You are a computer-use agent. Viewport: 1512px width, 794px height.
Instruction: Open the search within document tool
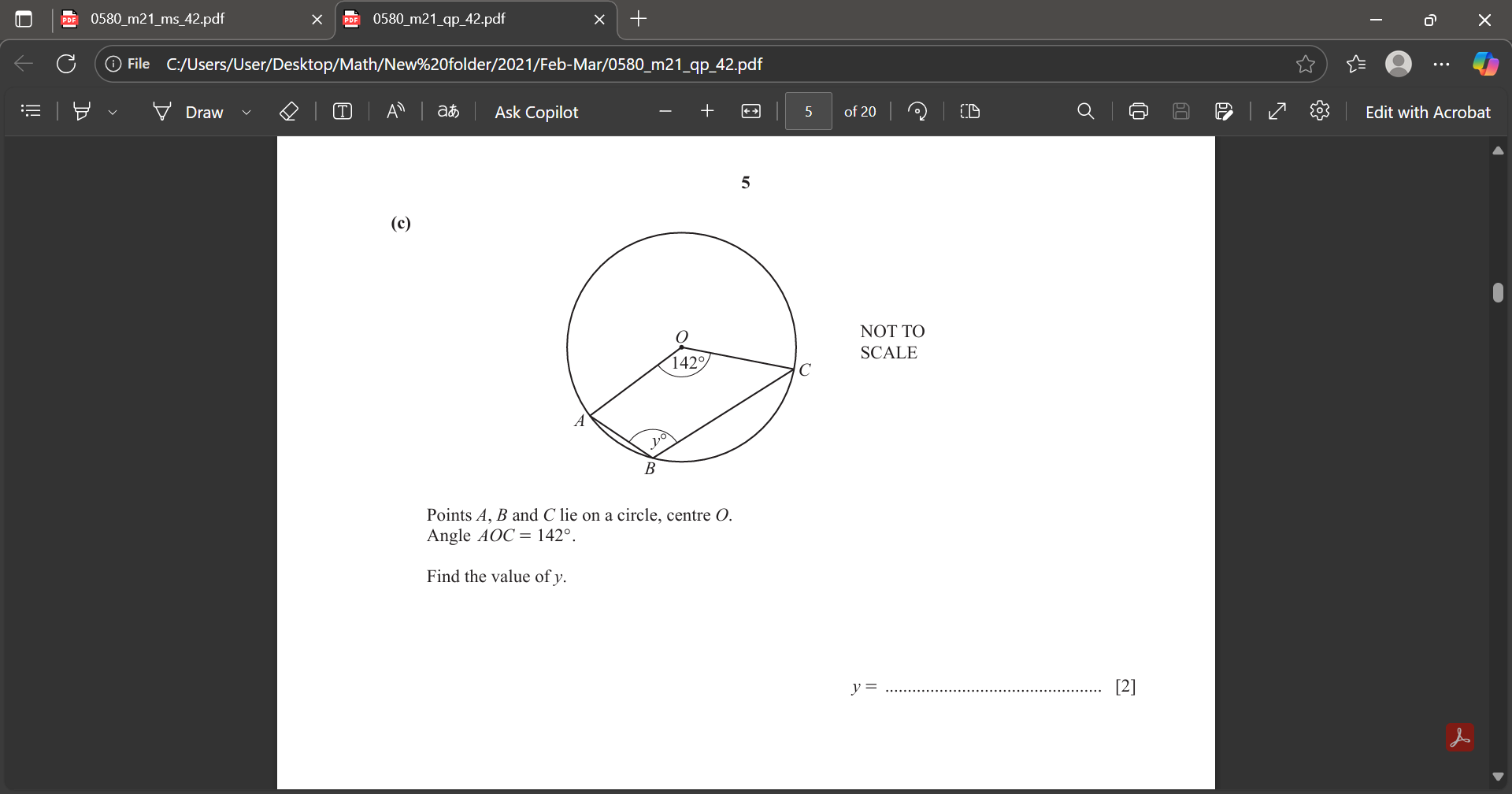tap(1085, 111)
